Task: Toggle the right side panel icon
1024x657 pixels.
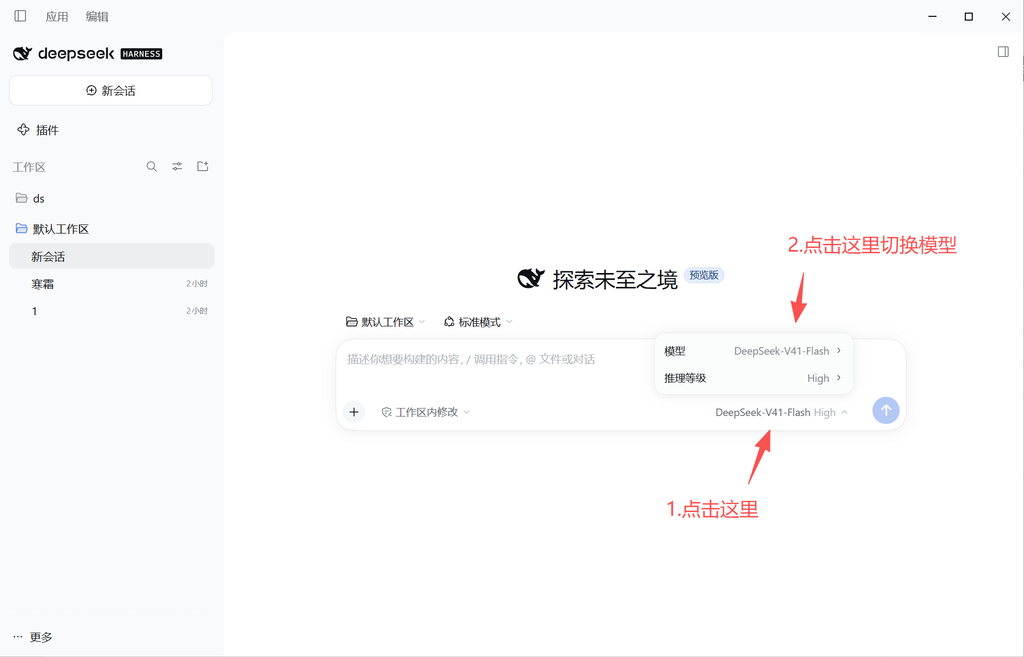Action: point(1003,52)
